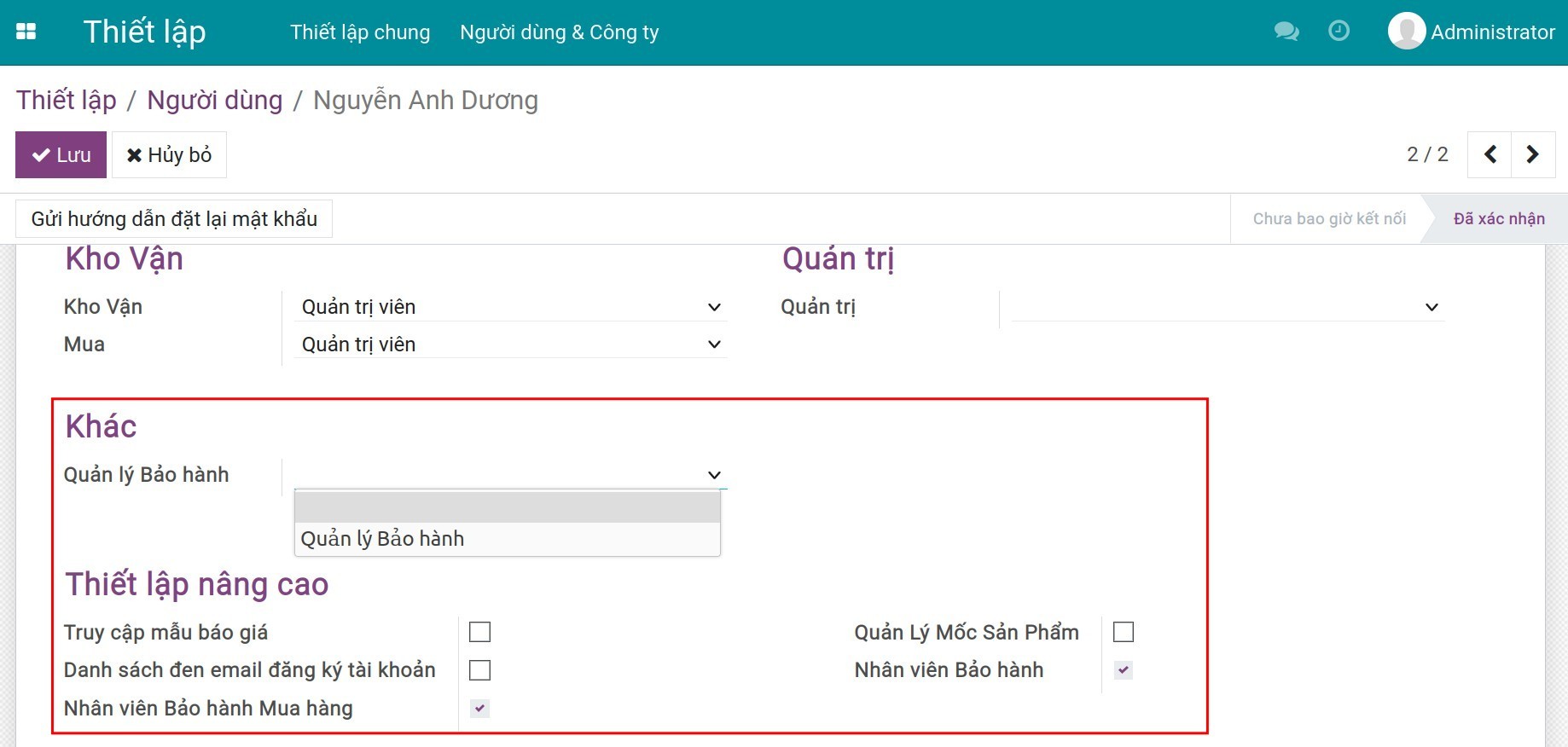Click the Hủy bỏ discard button
The width and height of the screenshot is (1568, 747).
169,154
